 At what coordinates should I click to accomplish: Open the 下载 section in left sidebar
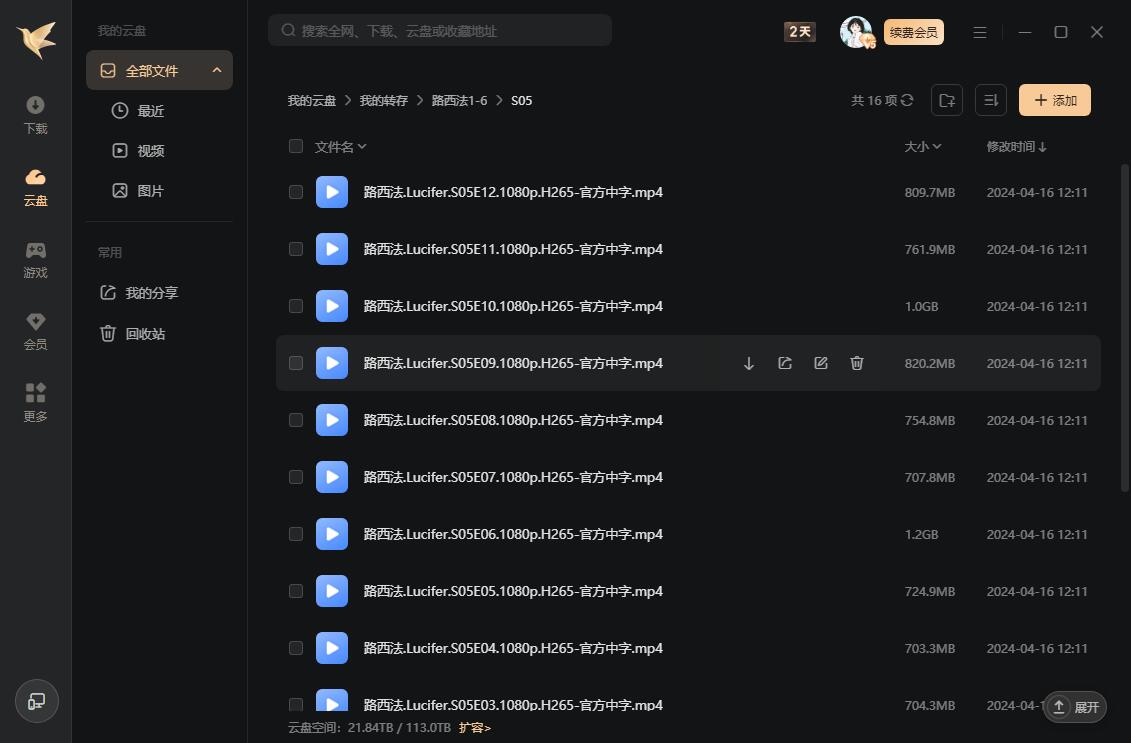pos(35,113)
